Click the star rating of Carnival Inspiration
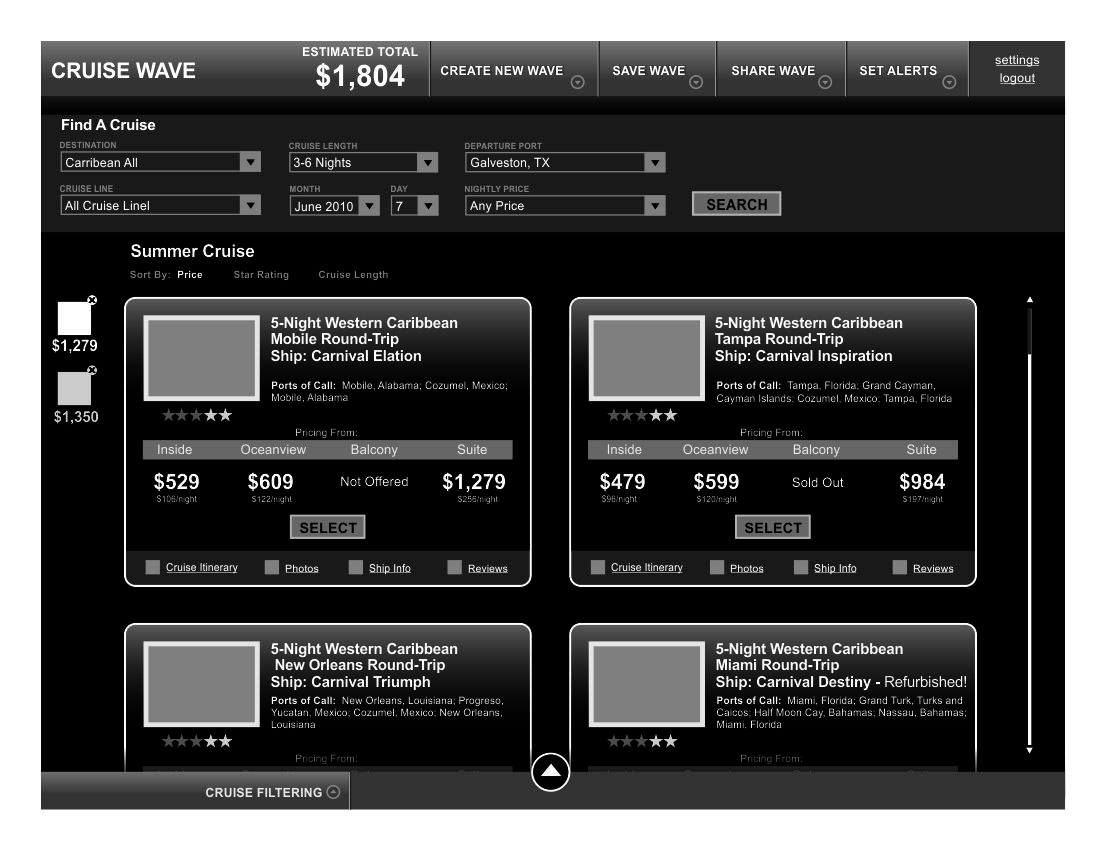This screenshot has height=850, width=1106. pos(642,415)
